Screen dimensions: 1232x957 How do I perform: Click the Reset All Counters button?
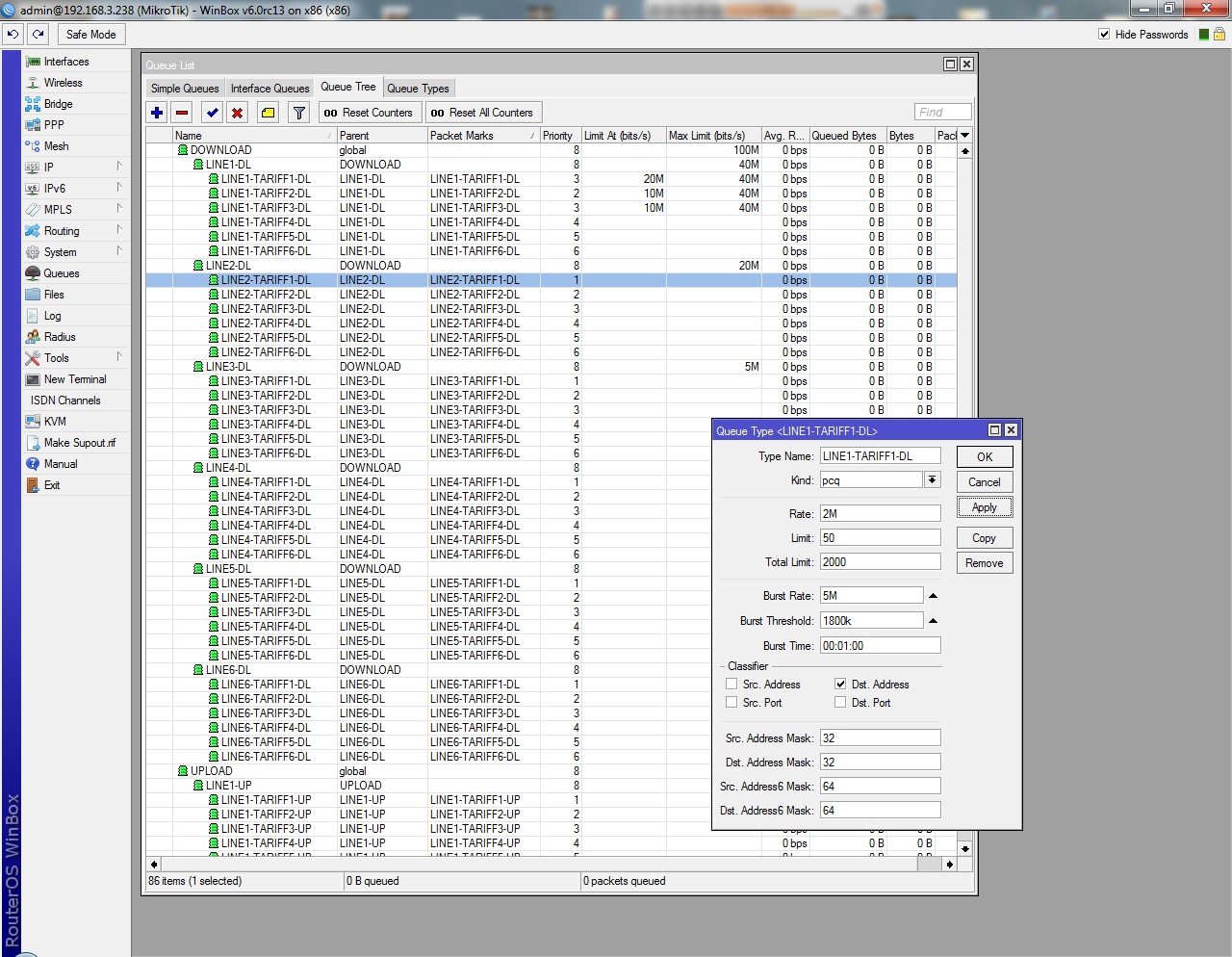pyautogui.click(x=482, y=113)
